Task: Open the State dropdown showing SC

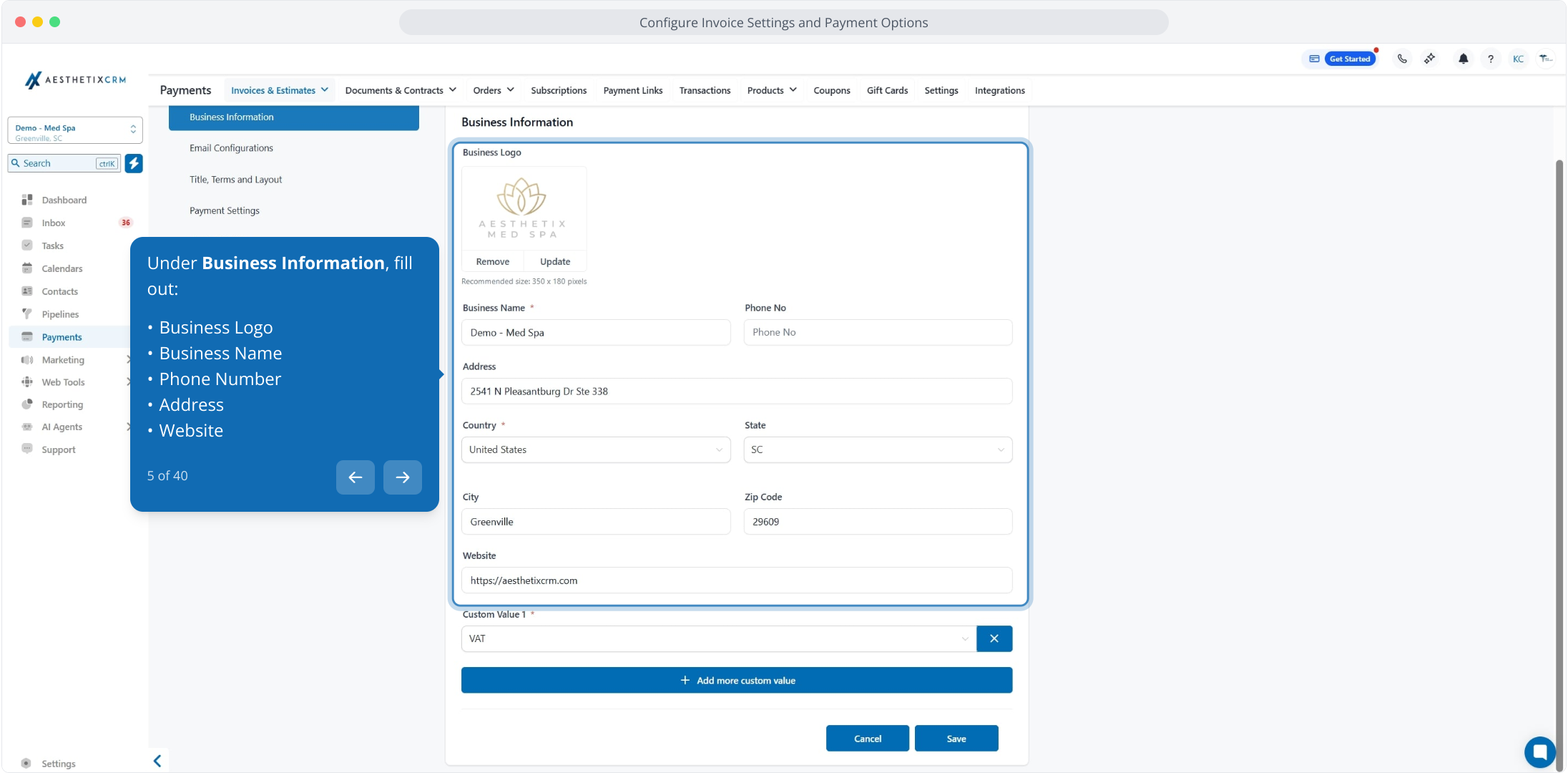Action: [x=877, y=449]
